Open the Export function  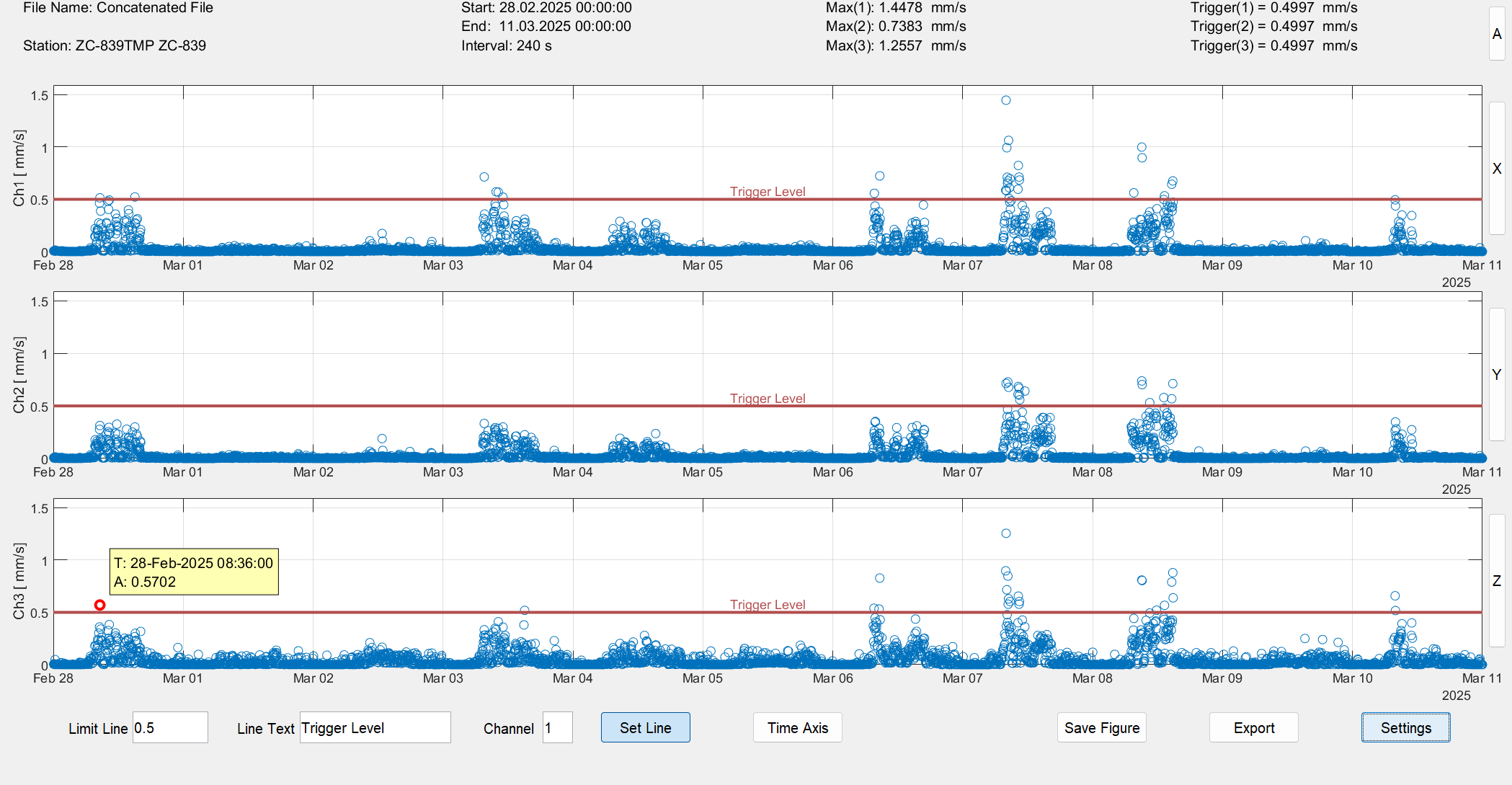(1253, 727)
